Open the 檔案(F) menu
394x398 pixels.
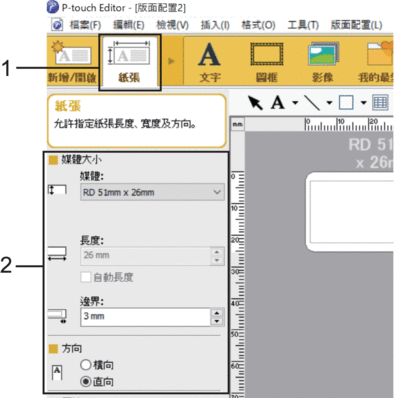click(x=85, y=25)
